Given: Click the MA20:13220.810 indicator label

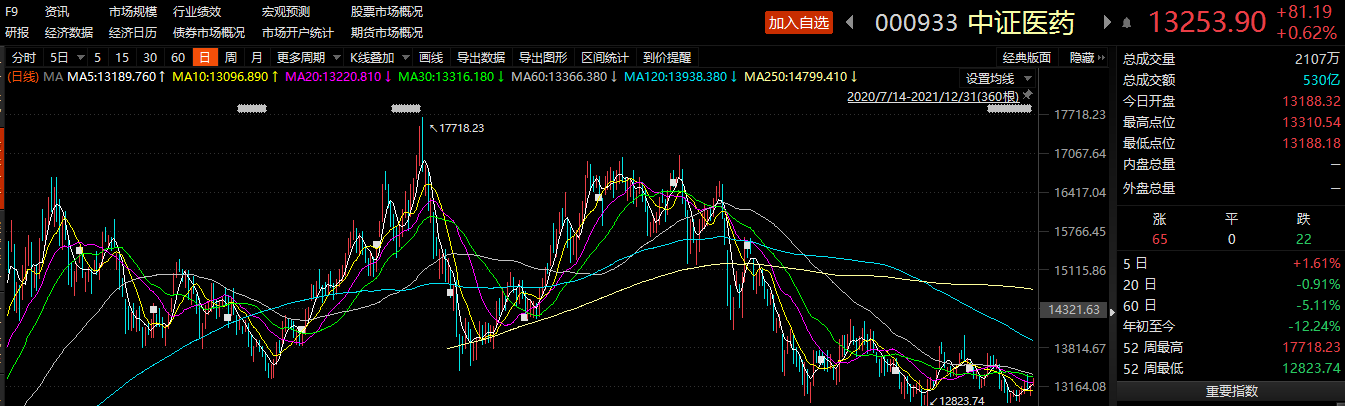Looking at the screenshot, I should 335,77.
